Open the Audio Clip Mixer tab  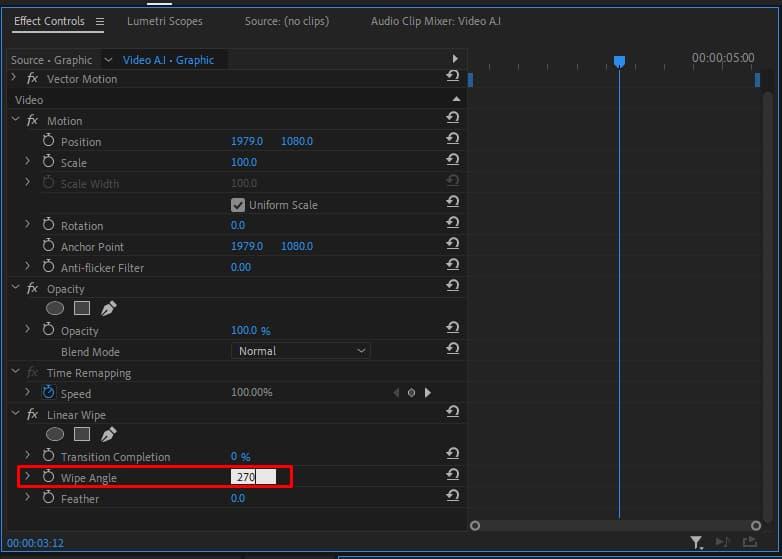click(x=435, y=21)
